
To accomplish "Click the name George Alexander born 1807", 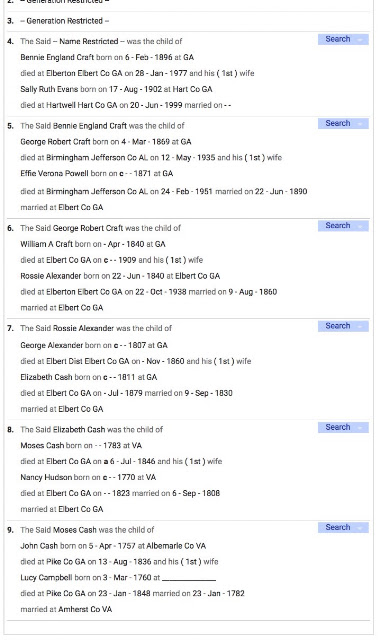I will [52, 345].
